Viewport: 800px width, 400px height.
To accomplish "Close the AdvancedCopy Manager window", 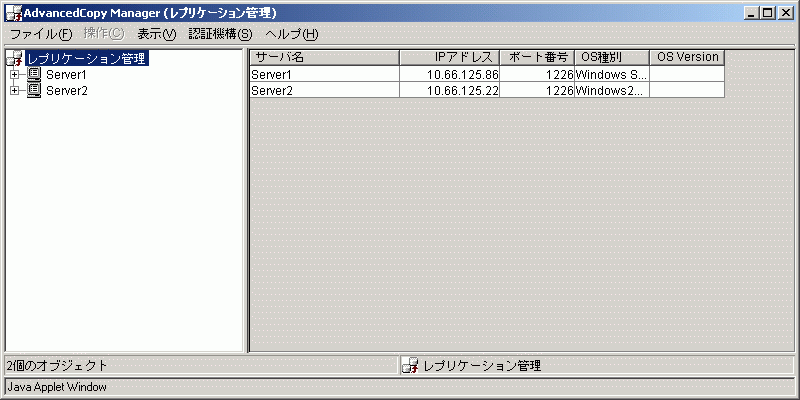I will [784, 14].
